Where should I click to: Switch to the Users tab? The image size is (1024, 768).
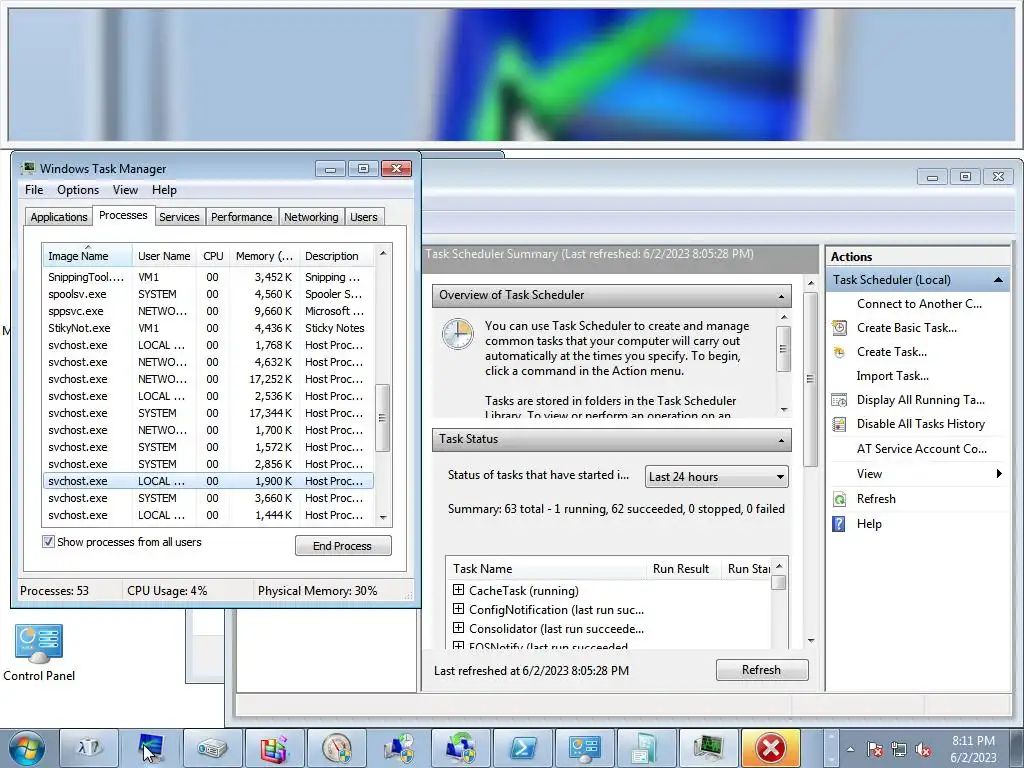pos(364,217)
